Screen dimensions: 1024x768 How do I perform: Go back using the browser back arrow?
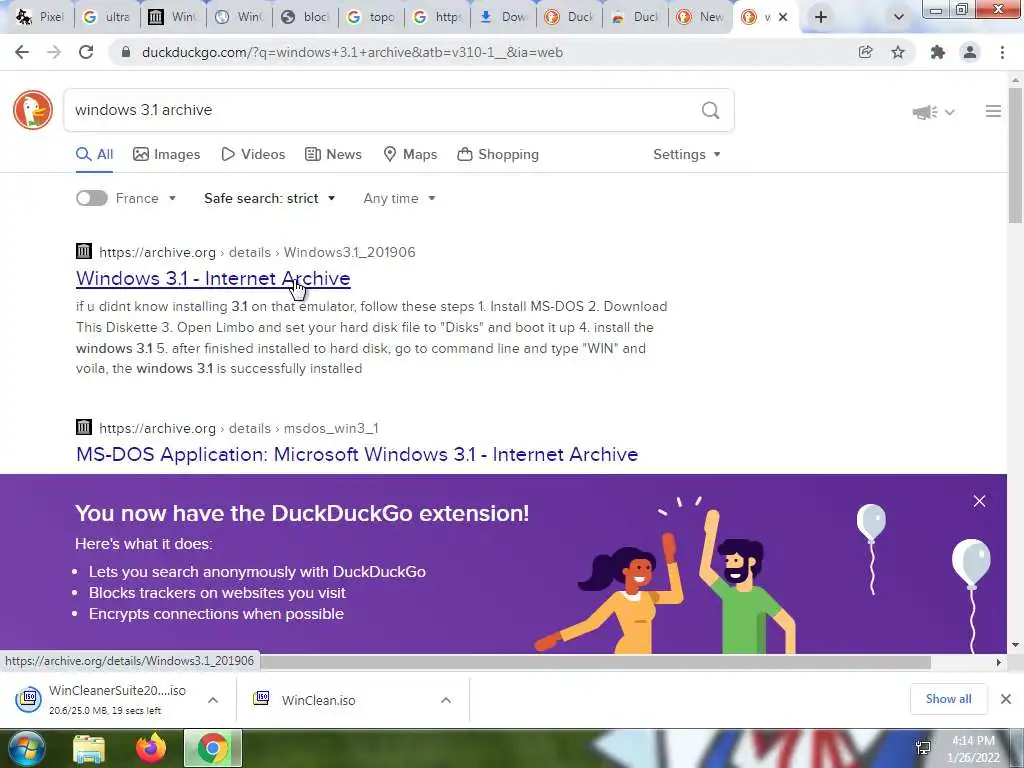pyautogui.click(x=22, y=52)
